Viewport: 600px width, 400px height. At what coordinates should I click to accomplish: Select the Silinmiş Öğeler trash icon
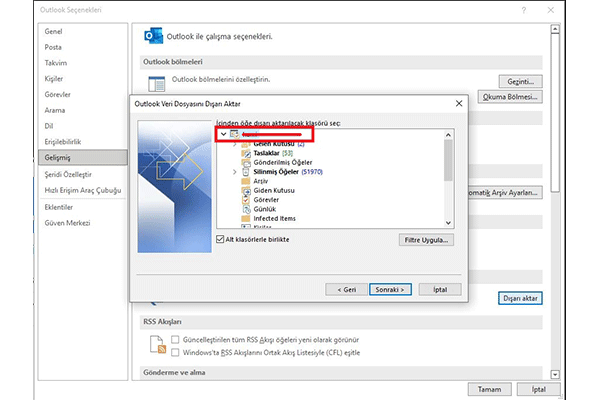click(x=246, y=172)
